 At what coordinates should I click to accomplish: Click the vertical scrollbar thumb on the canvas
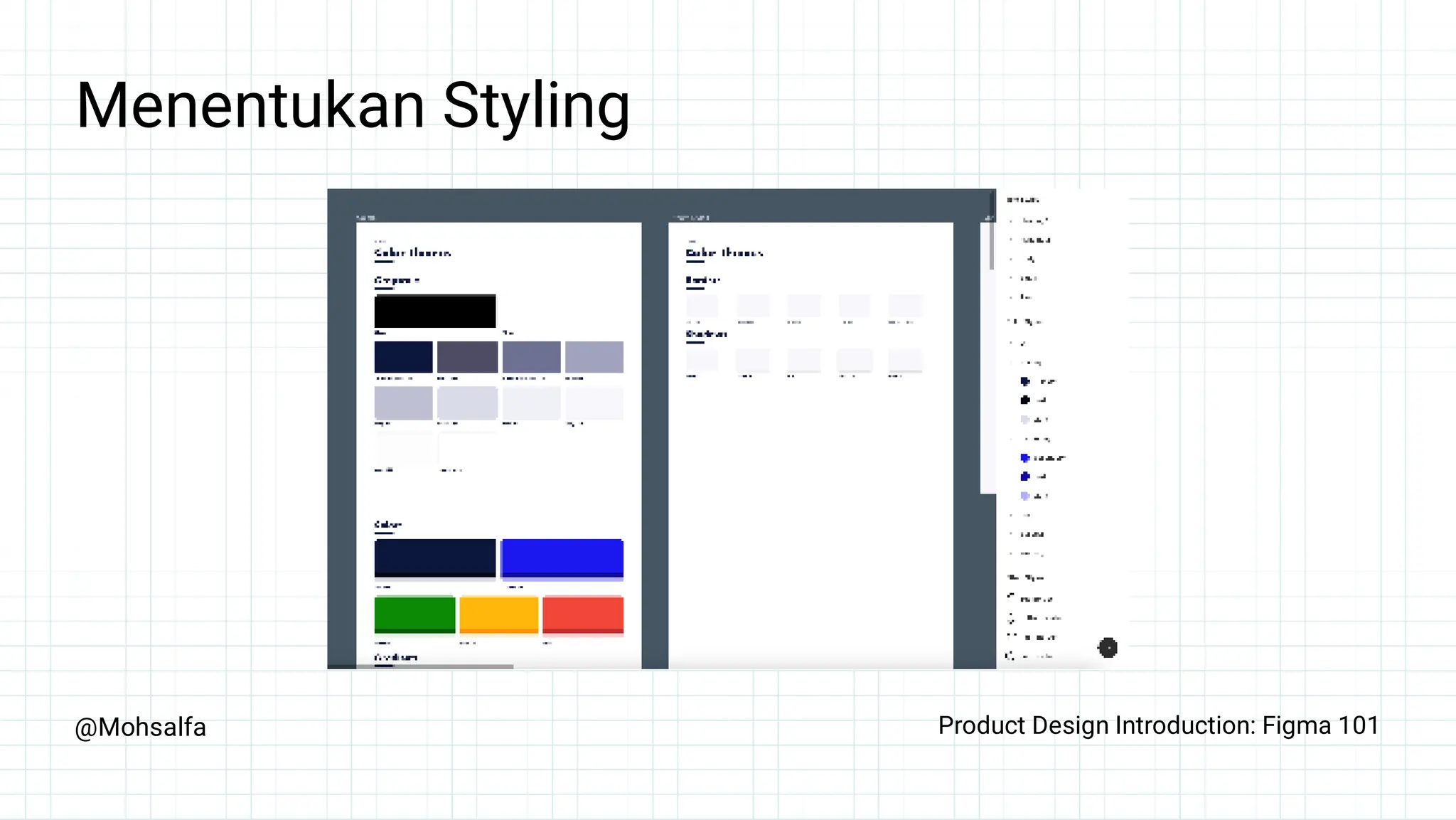(992, 245)
